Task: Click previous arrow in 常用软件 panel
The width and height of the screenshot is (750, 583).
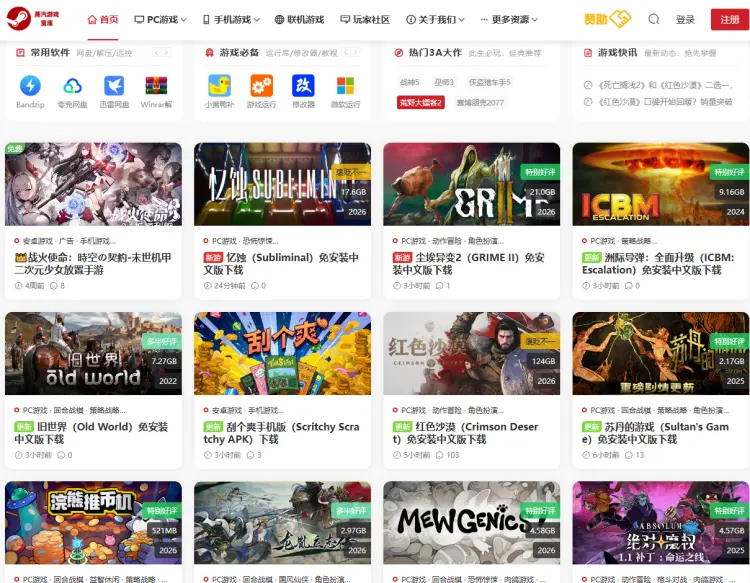Action: coord(156,53)
